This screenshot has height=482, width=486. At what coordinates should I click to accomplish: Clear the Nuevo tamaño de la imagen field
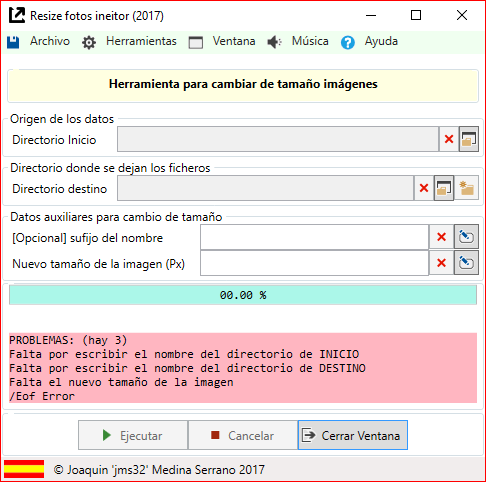coord(441,263)
